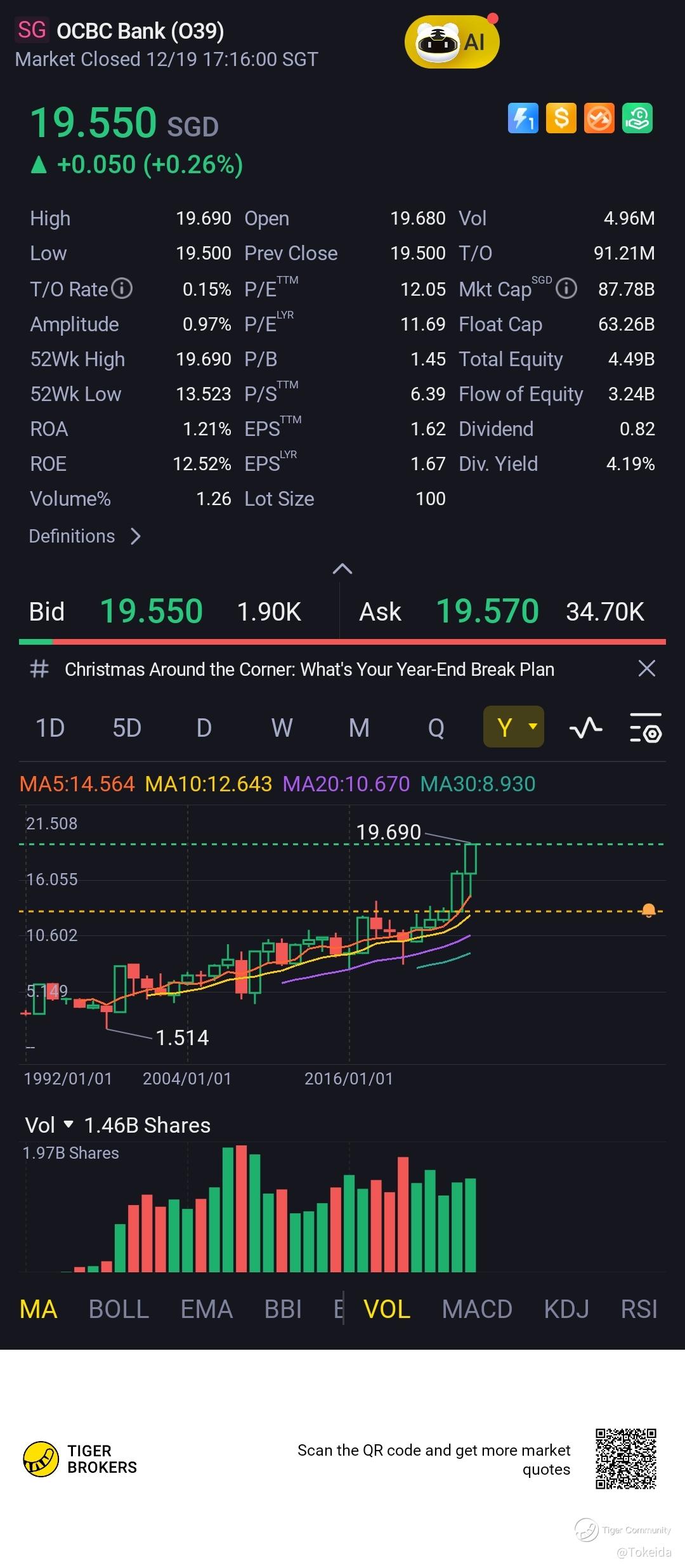
Task: Tap the yellow dollar sign icon
Action: pyautogui.click(x=561, y=118)
